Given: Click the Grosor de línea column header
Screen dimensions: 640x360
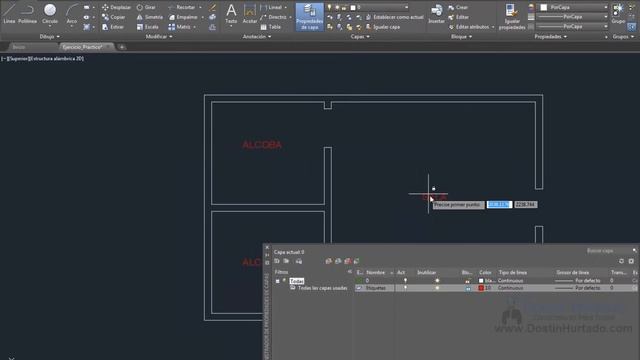Looking at the screenshot, I should (573, 272).
